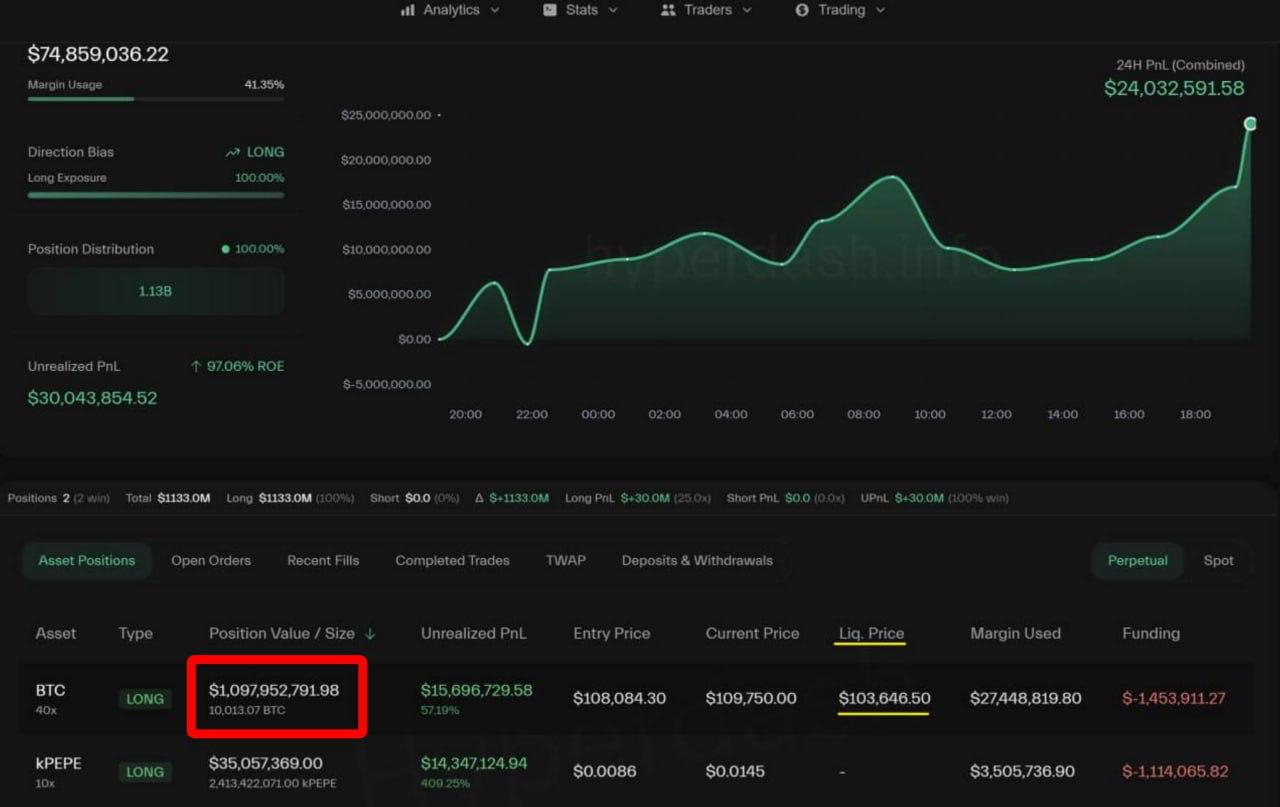The width and height of the screenshot is (1280, 807).
Task: Click kPEPE entry price $0.0086
Action: point(604,772)
